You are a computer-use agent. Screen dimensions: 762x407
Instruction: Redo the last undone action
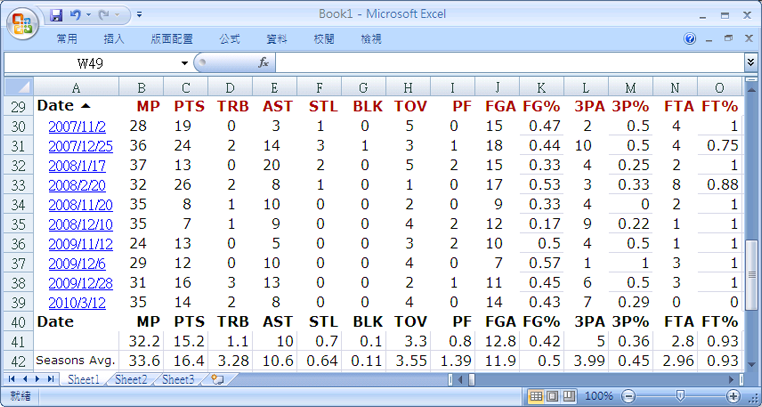pyautogui.click(x=104, y=15)
